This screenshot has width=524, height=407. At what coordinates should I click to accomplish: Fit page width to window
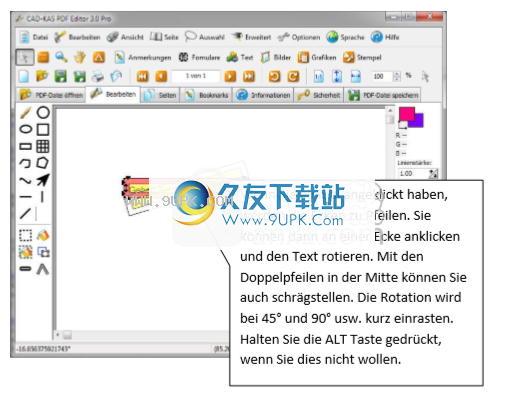356,77
